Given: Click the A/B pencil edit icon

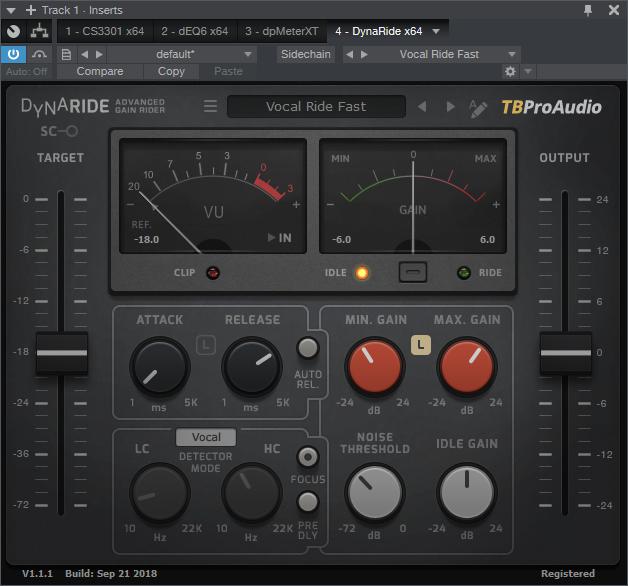Looking at the screenshot, I should click(x=478, y=108).
